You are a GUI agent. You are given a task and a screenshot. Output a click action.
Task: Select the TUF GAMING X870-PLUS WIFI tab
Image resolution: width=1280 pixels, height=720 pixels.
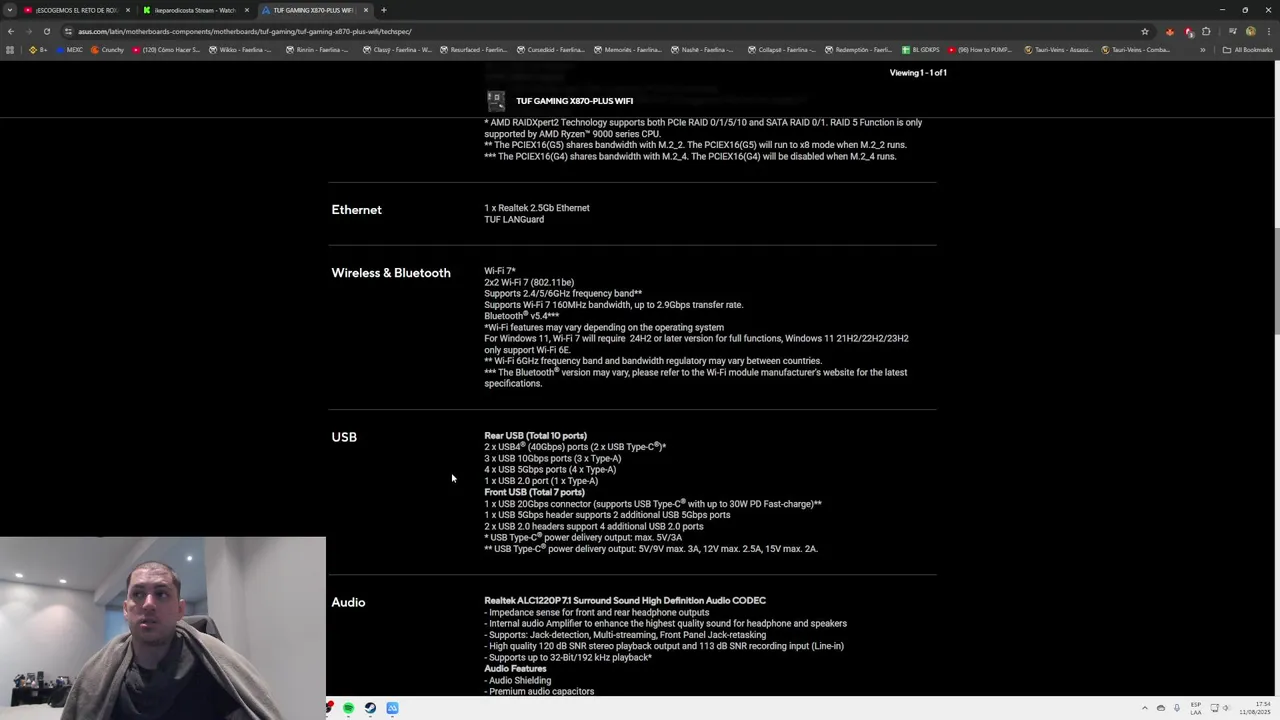coord(314,10)
